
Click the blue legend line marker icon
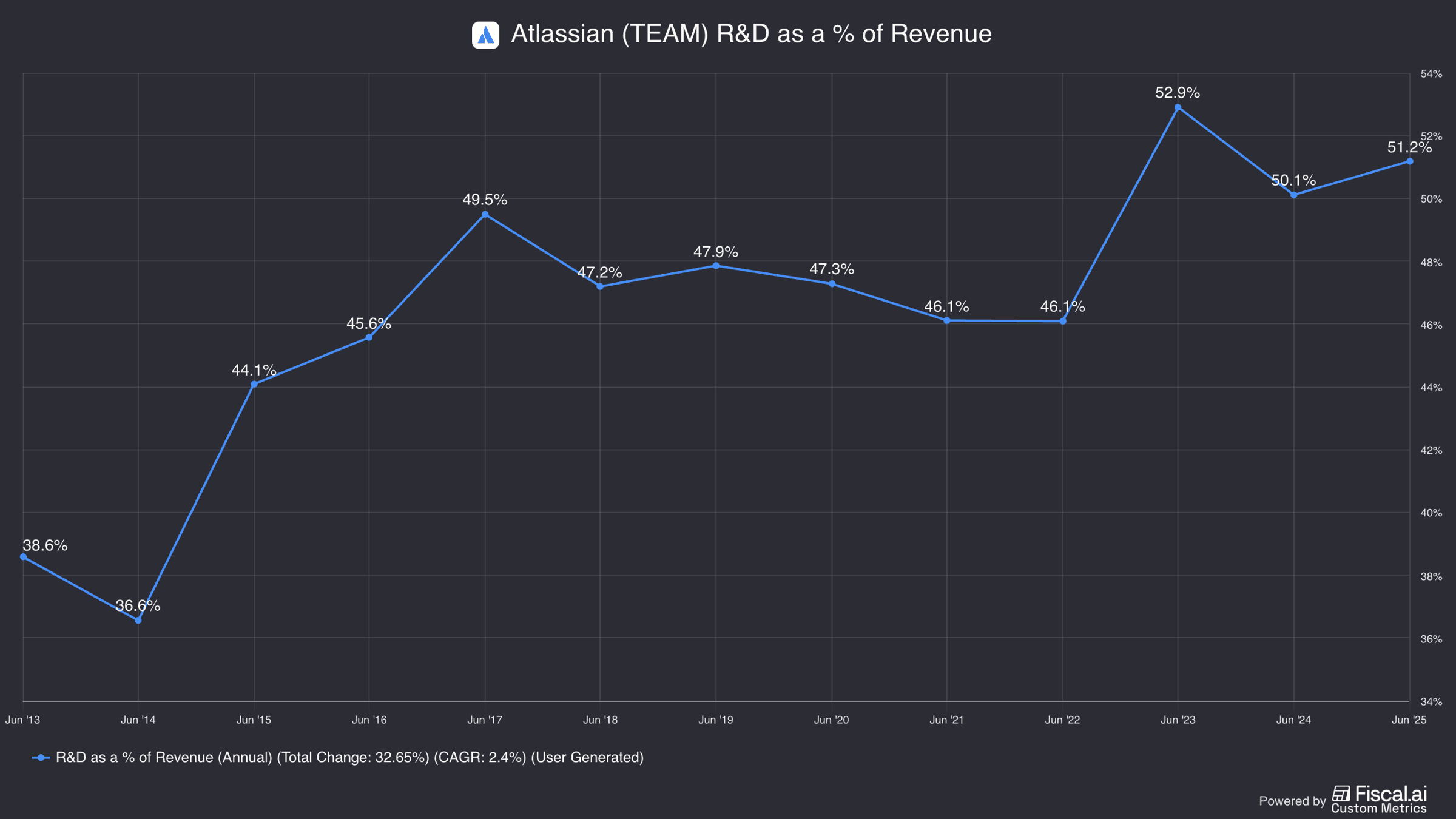pyautogui.click(x=41, y=757)
